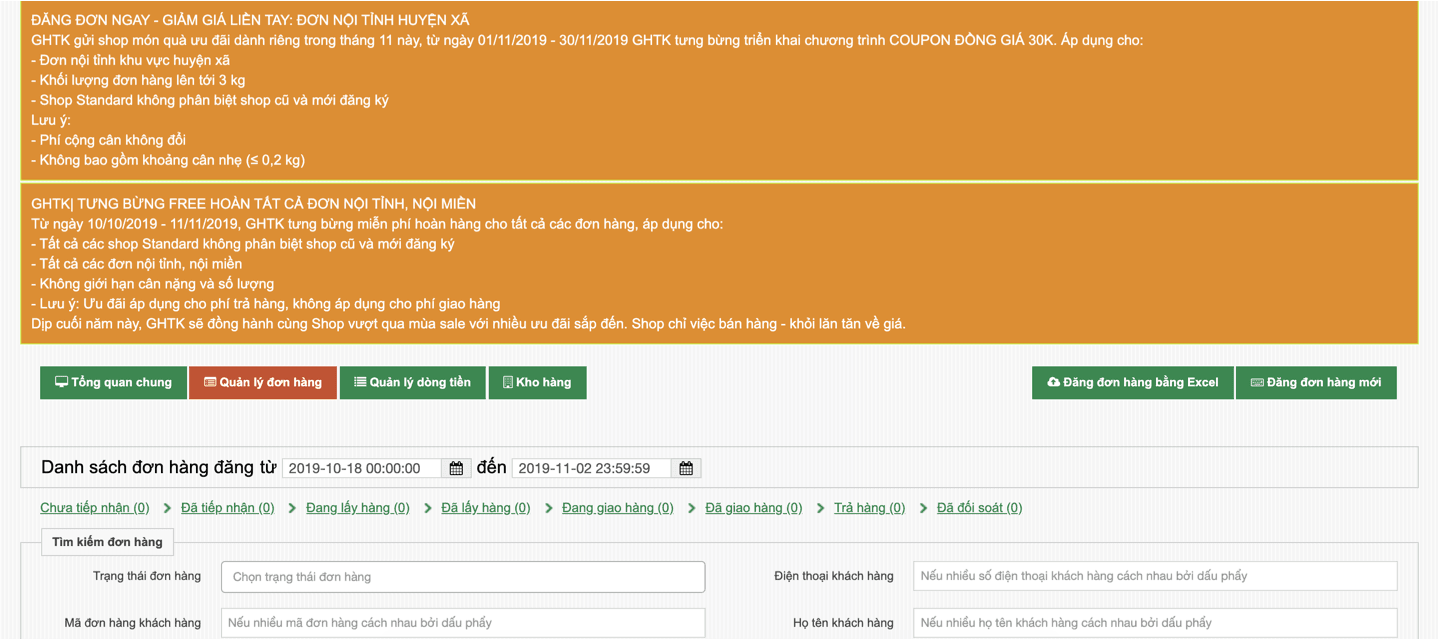The width and height of the screenshot is (1439, 639).
Task: Click line Không giới hạn cân nặng và số lượng
Action: 152,284
